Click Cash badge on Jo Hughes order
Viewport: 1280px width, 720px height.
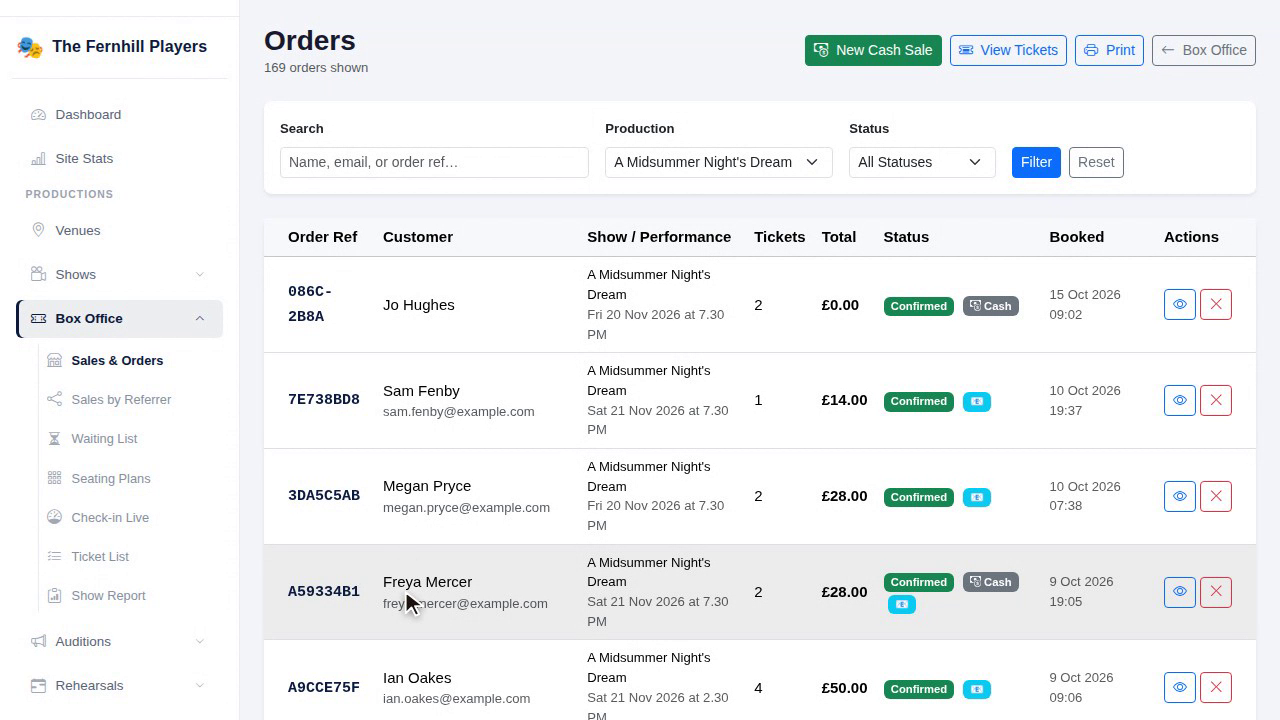(991, 306)
